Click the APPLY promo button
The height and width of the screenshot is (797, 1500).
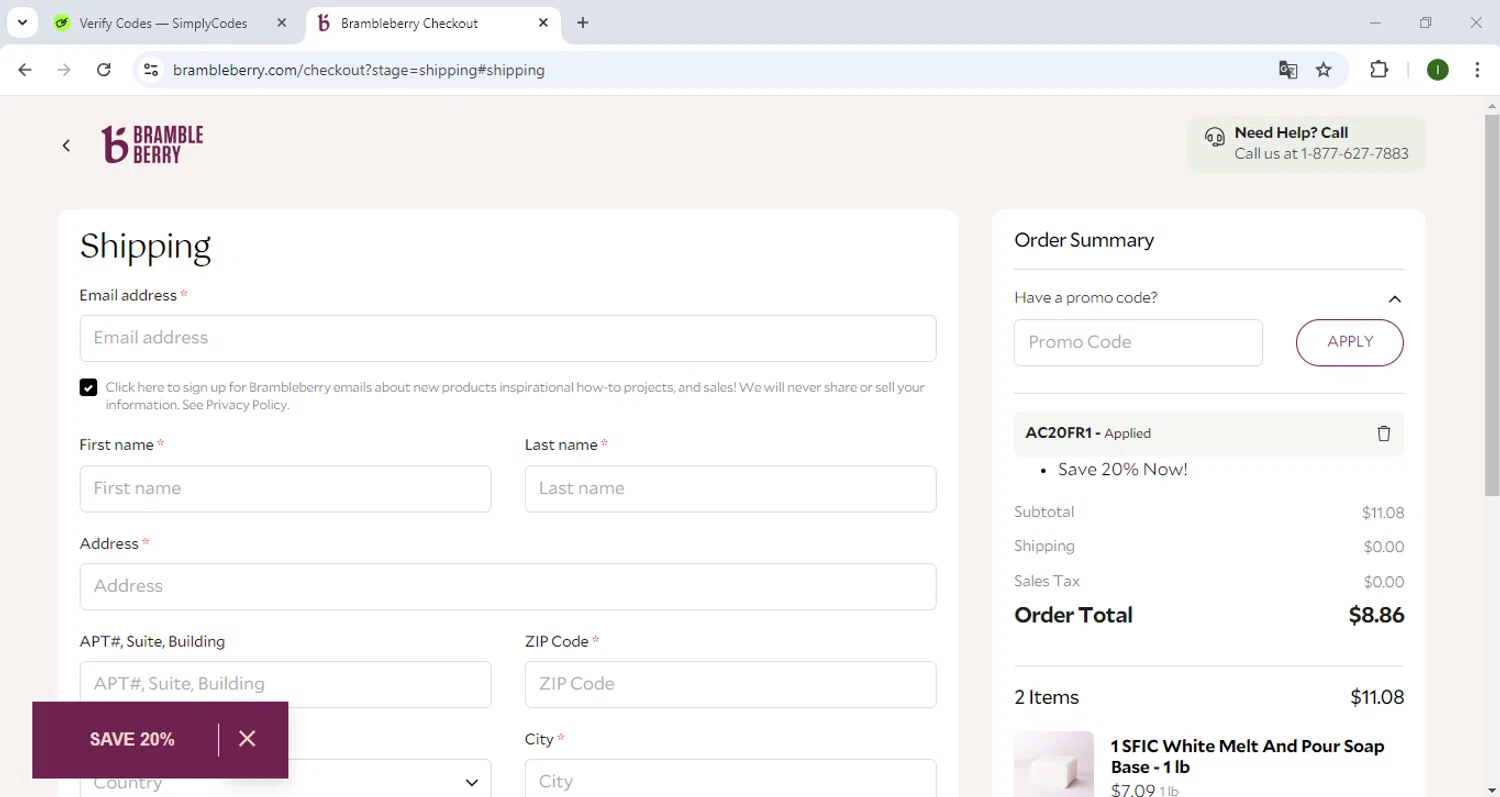pyautogui.click(x=1349, y=342)
